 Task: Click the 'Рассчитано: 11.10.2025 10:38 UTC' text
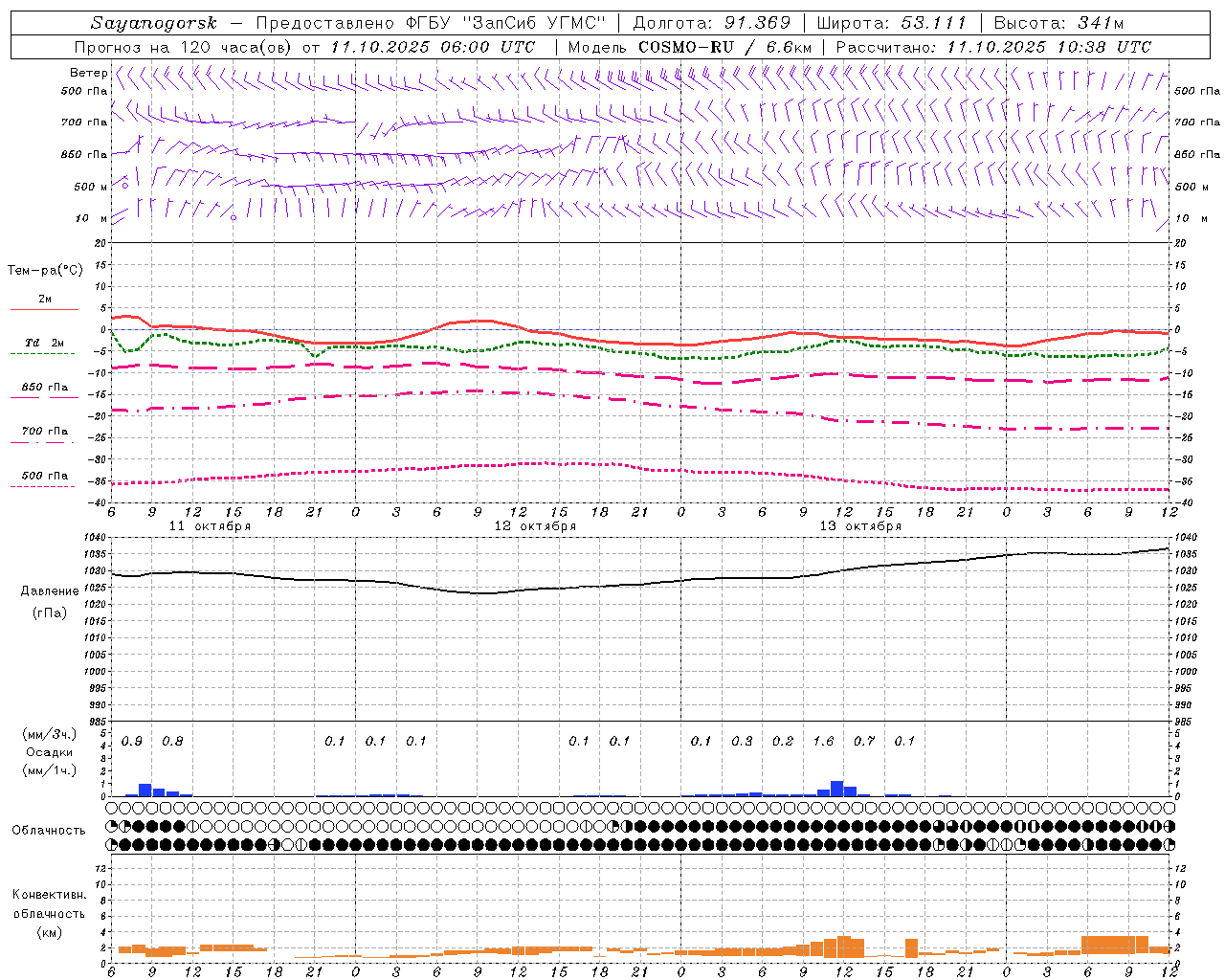(x=993, y=47)
